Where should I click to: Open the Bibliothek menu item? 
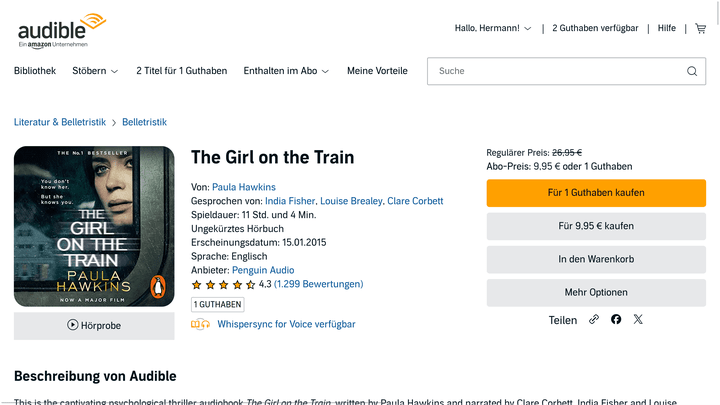point(35,71)
